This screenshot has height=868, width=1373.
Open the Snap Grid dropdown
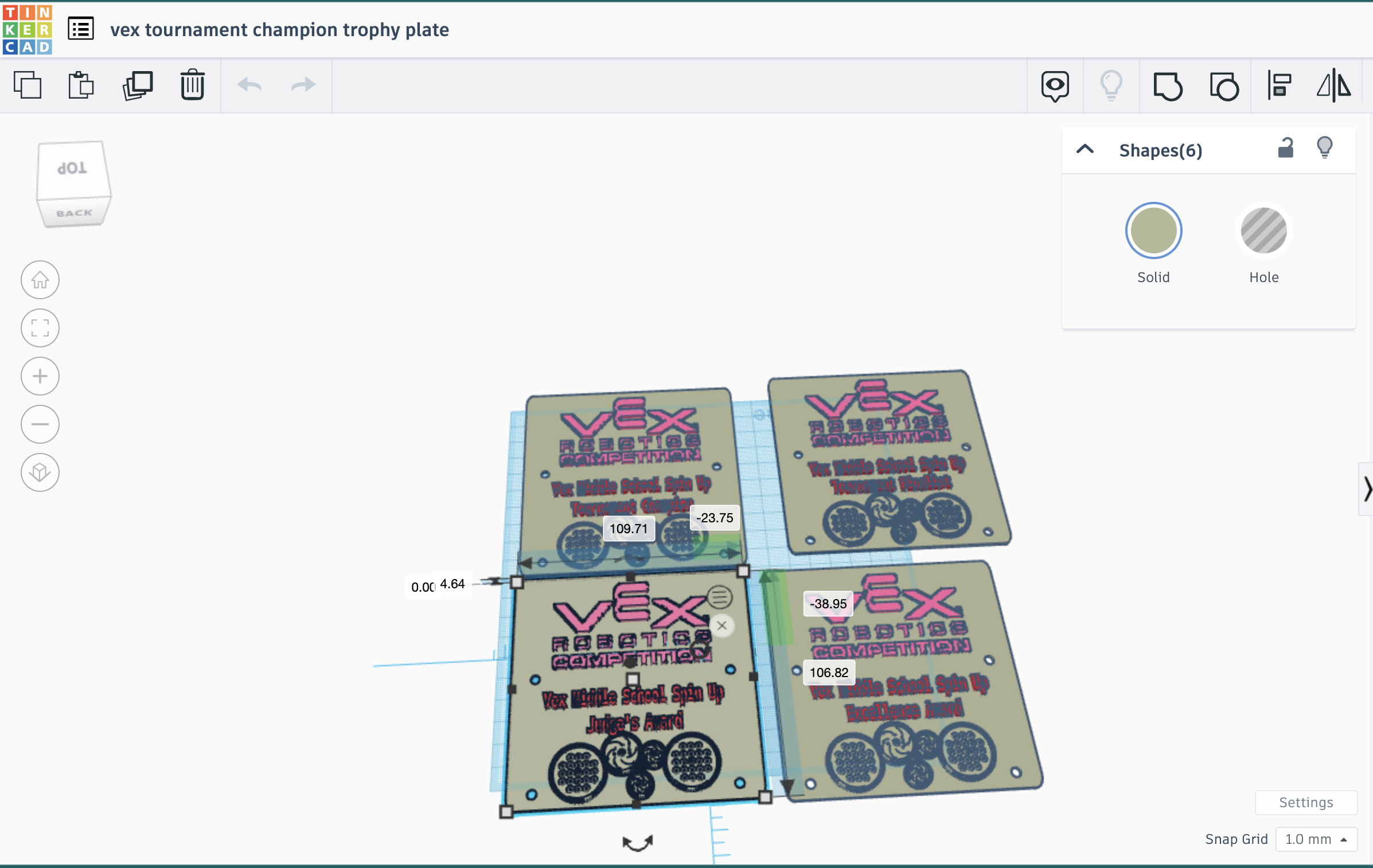(1316, 839)
